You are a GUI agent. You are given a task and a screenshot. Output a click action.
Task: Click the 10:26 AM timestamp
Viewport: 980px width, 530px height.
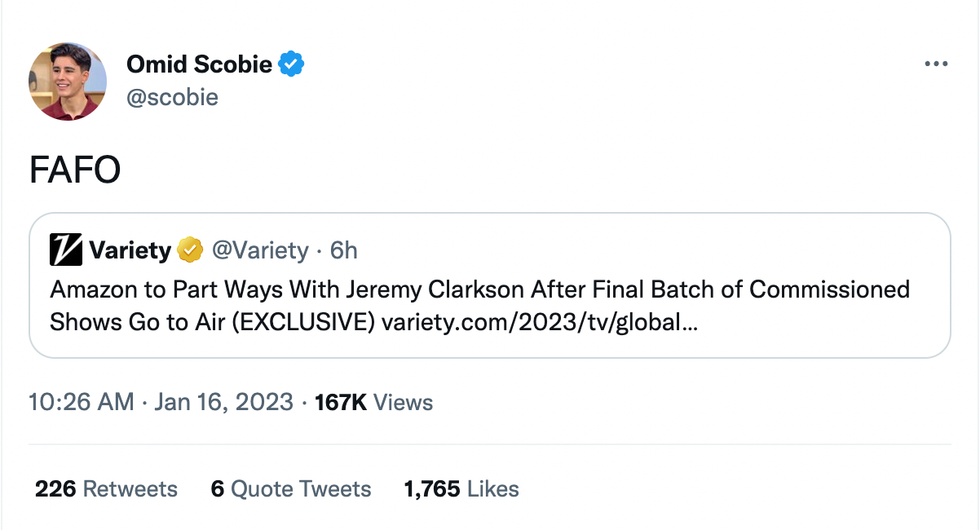81,403
